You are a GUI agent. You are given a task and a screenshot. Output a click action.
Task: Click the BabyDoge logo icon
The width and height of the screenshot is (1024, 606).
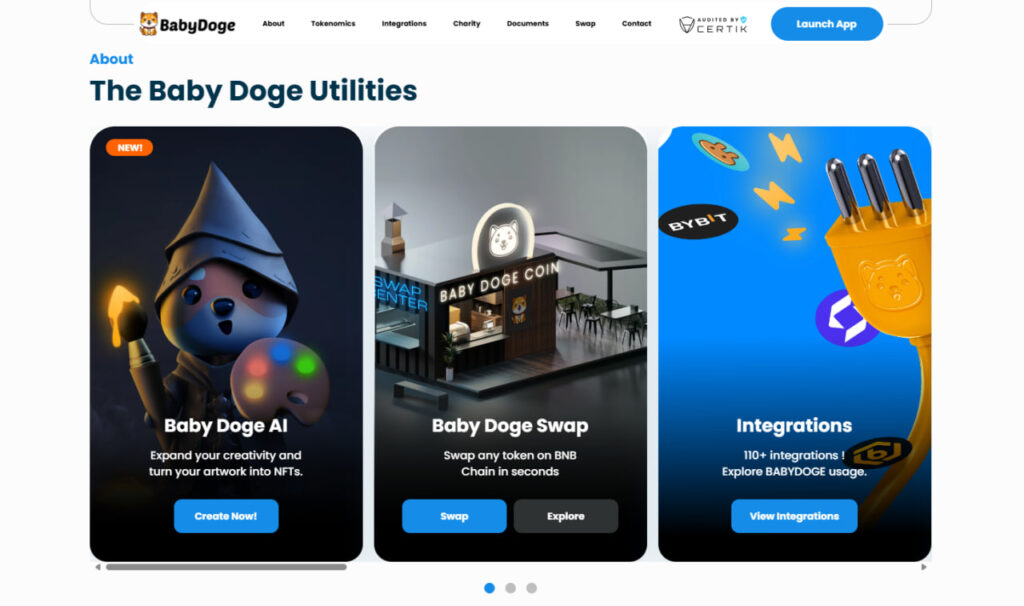coord(148,24)
